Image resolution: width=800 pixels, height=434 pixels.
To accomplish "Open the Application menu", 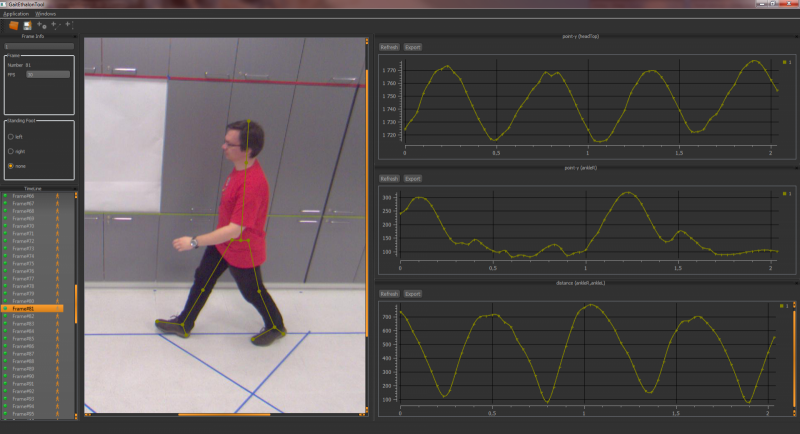I will [15, 14].
